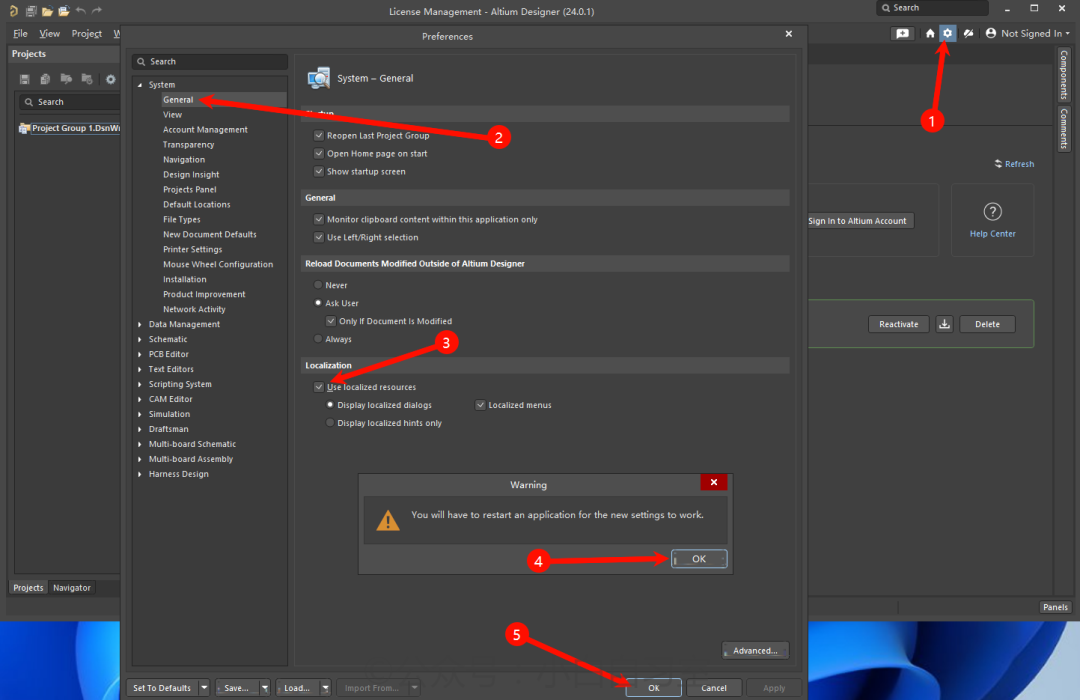Click the System General page icon
This screenshot has width=1080, height=700.
[318, 79]
